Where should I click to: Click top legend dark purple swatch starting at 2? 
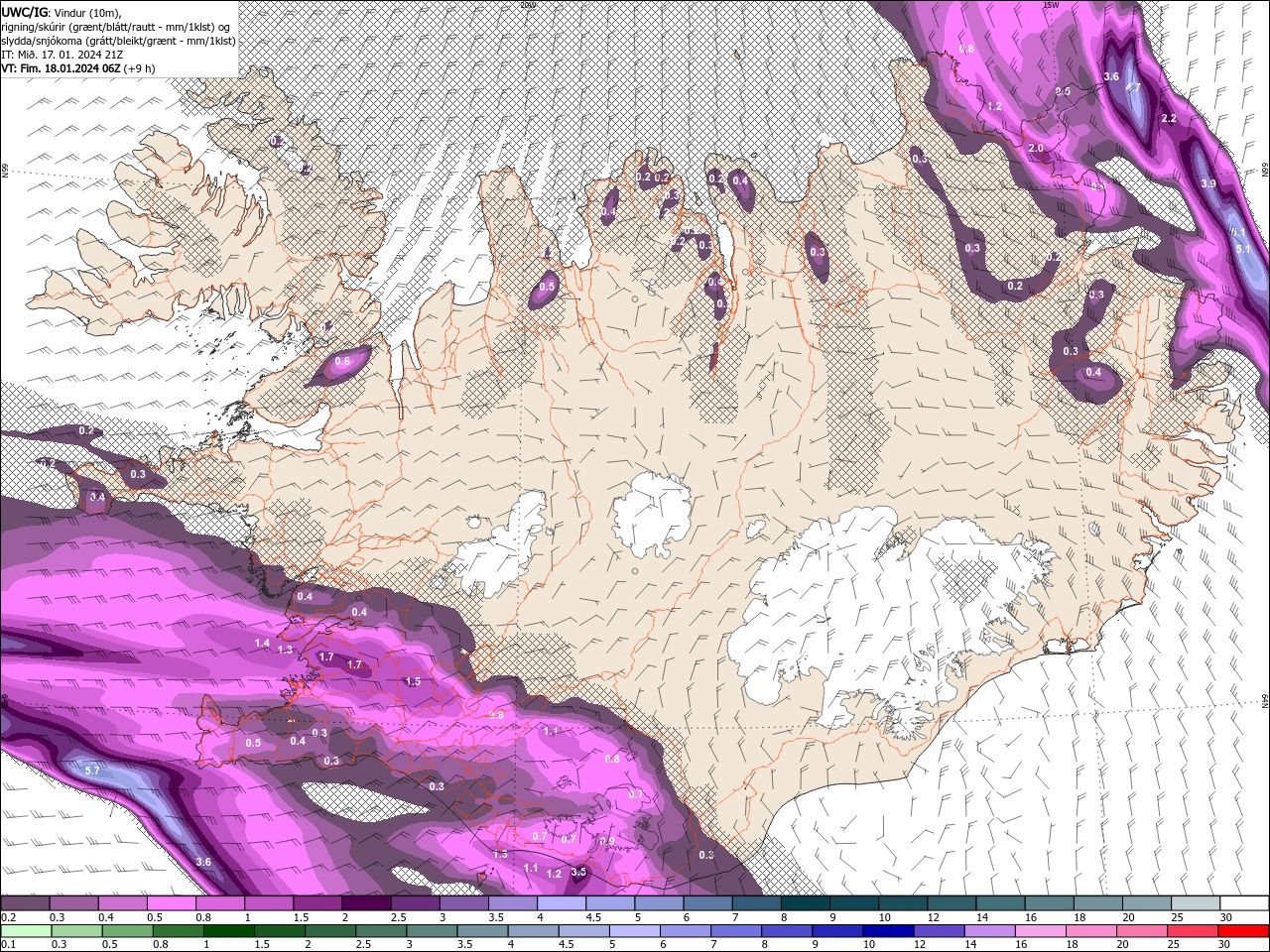pyautogui.click(x=366, y=903)
